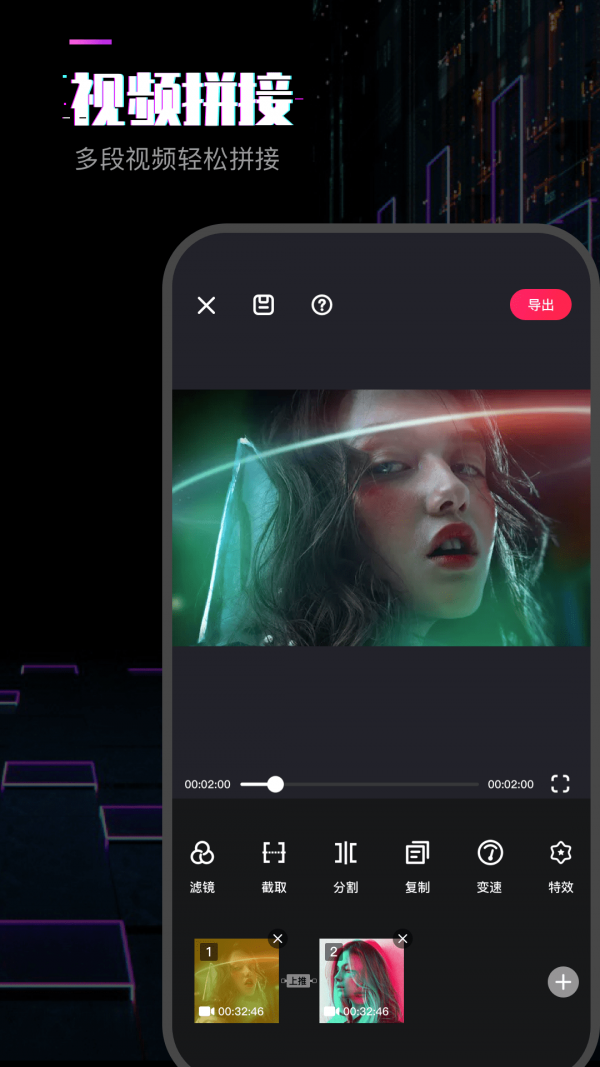Open the 变速 speed tool
600x1067 pixels.
click(489, 865)
